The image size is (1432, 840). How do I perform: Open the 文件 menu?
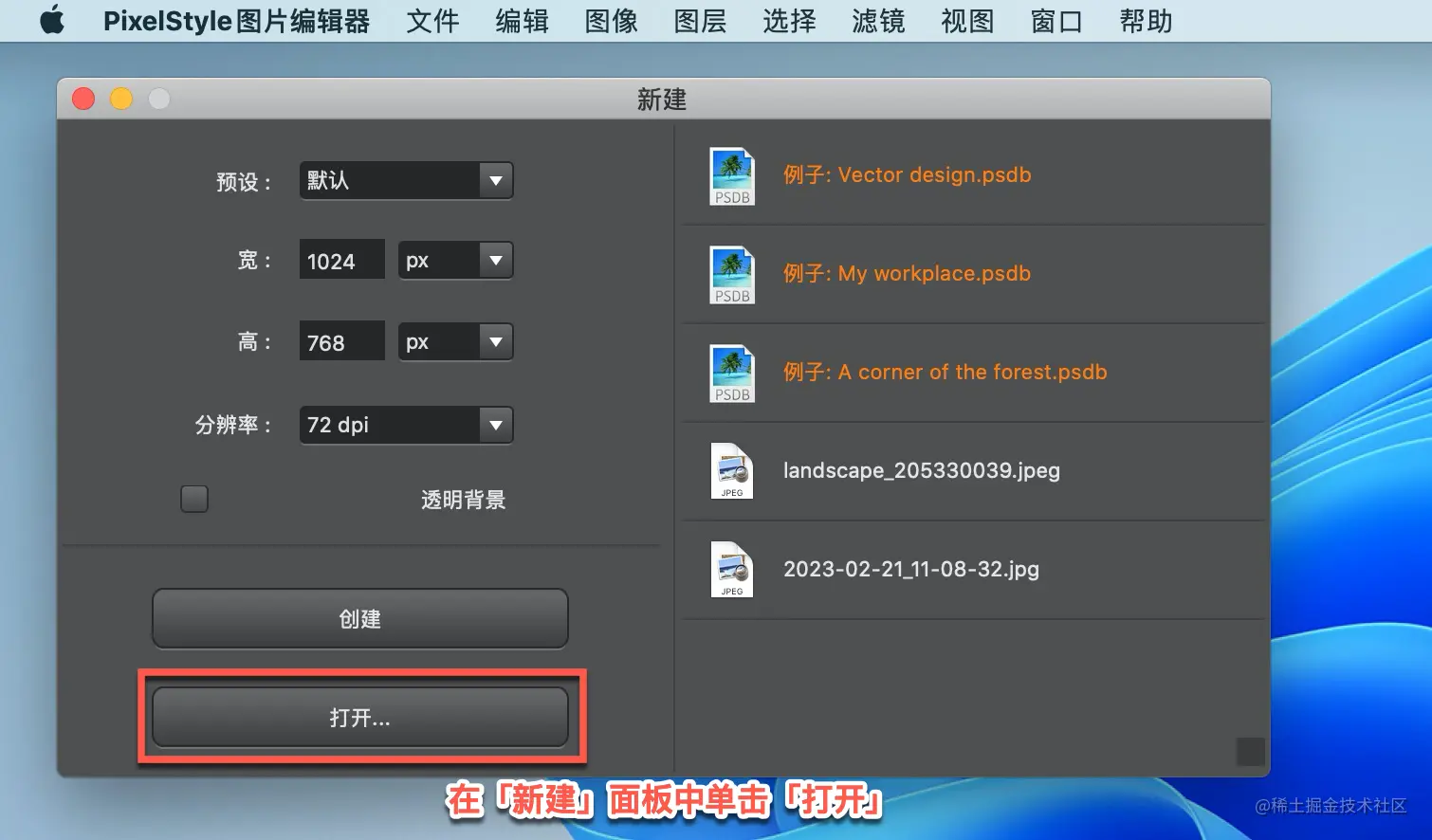[432, 21]
